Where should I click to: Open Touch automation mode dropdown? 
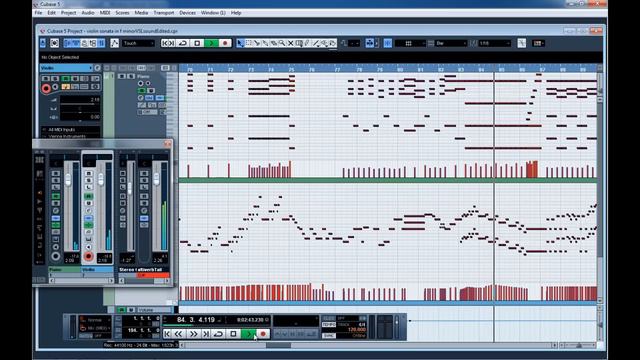coord(138,43)
